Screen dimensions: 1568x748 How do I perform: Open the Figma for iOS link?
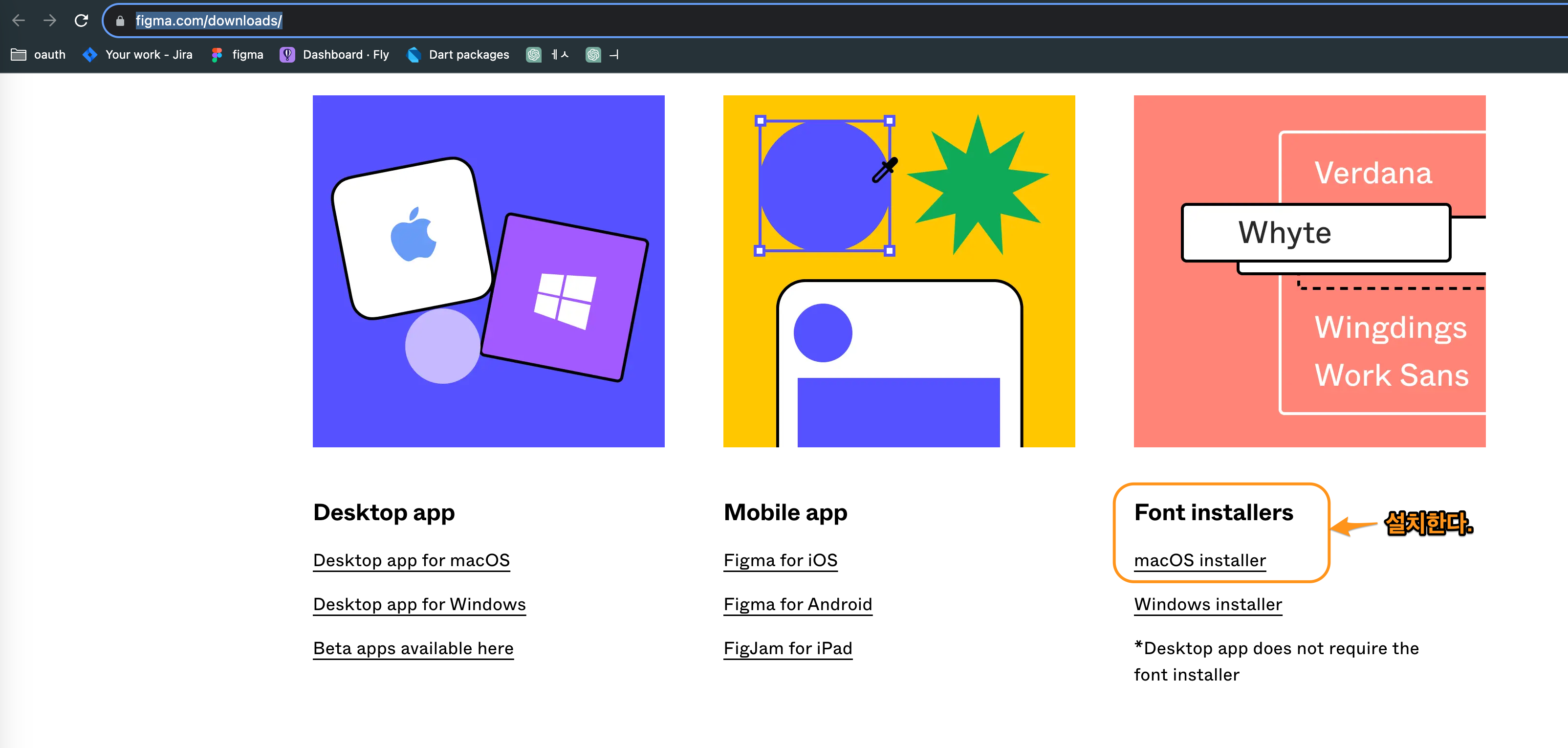pos(781,560)
